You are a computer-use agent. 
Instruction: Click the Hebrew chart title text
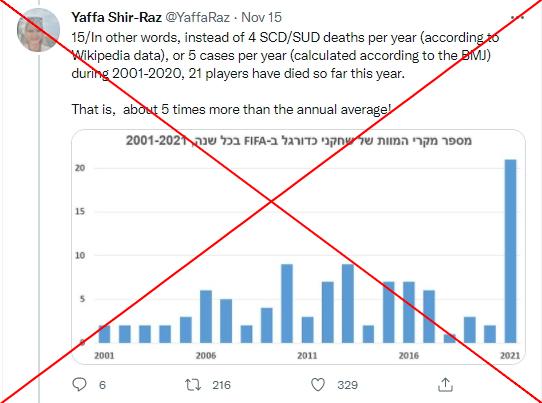coord(298,141)
